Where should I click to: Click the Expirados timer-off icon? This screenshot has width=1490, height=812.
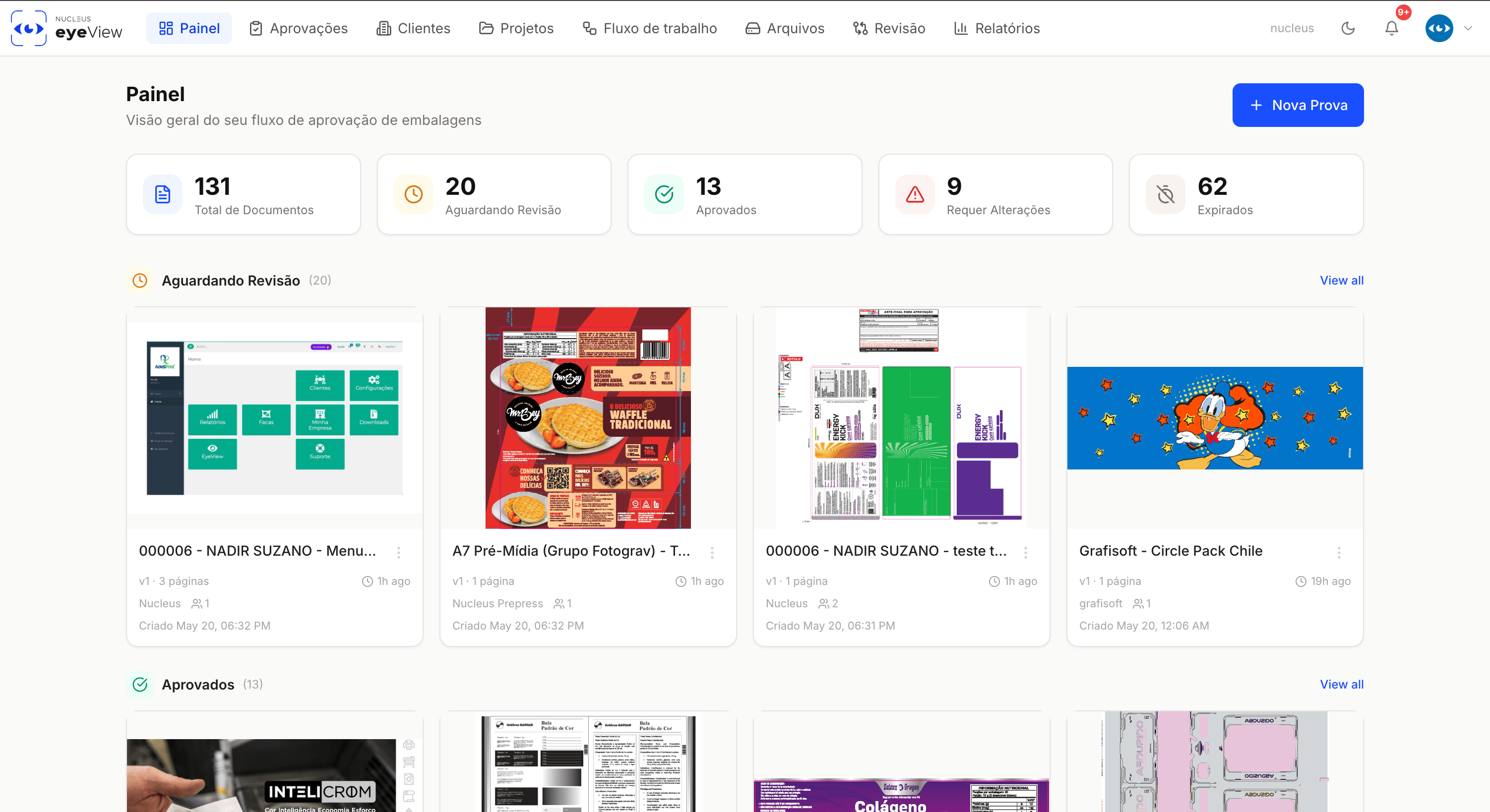pos(1166,194)
